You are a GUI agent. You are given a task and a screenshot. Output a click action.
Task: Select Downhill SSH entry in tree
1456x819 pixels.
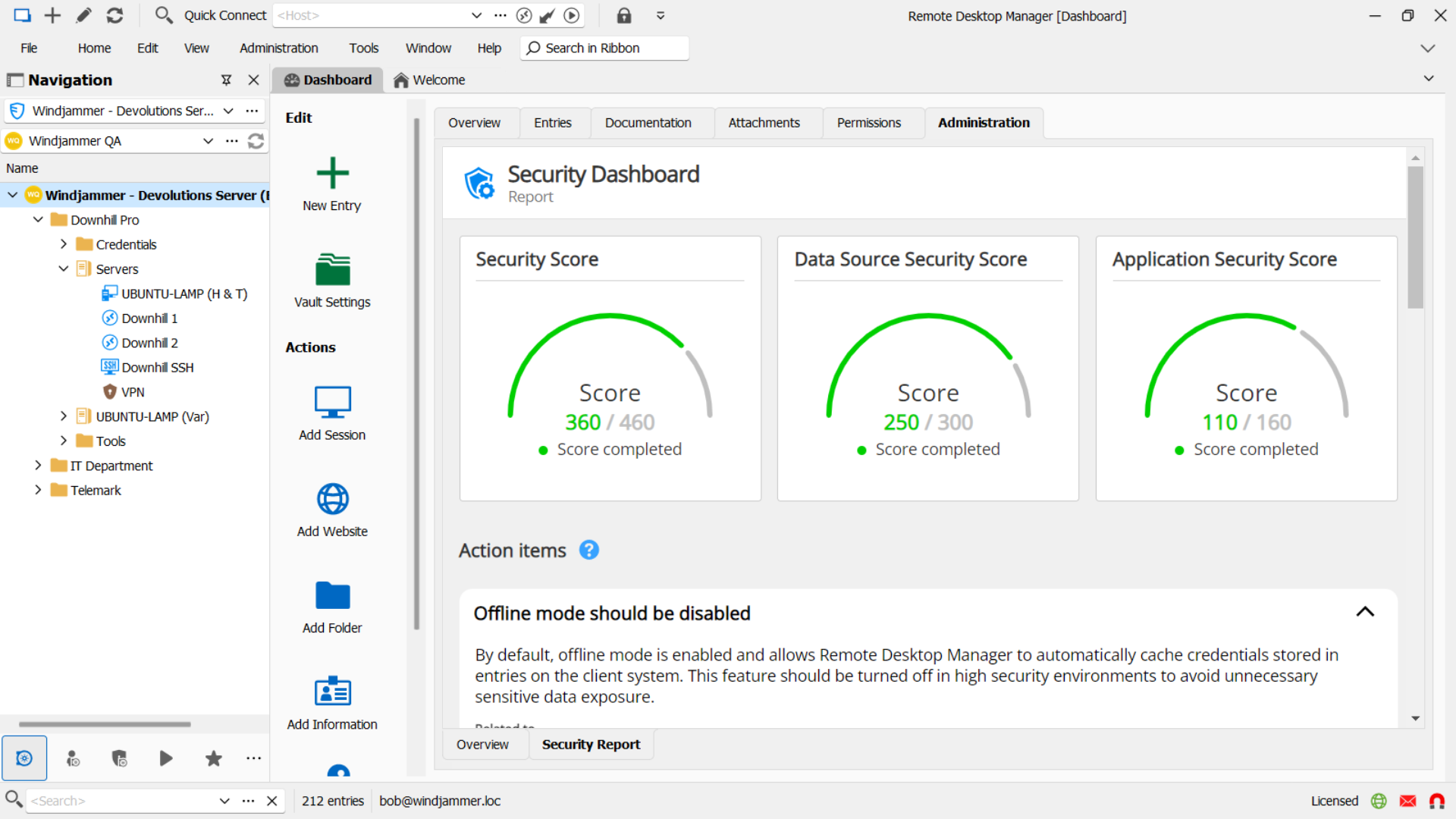click(x=157, y=367)
